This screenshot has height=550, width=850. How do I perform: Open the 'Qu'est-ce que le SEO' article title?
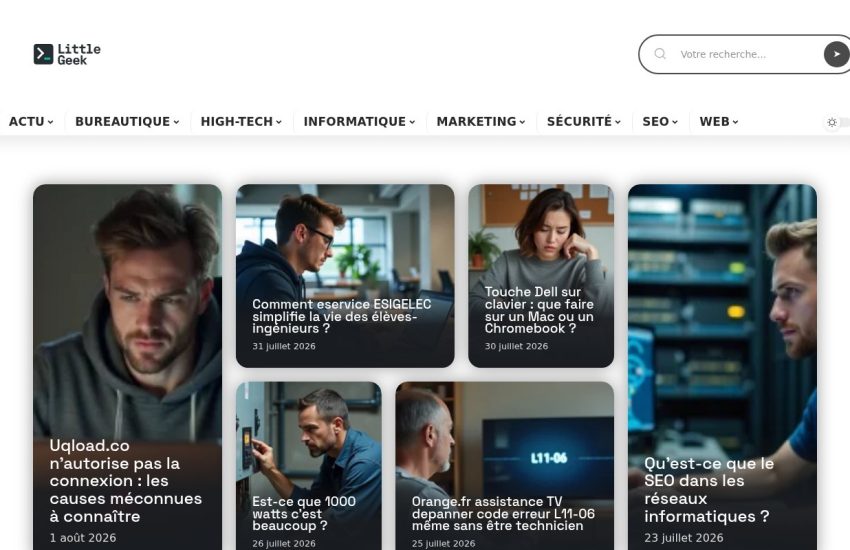pyautogui.click(x=709, y=490)
